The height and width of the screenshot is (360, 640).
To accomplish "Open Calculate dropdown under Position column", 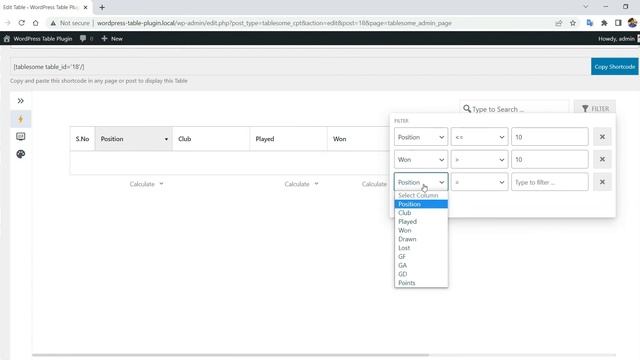I will coord(147,184).
